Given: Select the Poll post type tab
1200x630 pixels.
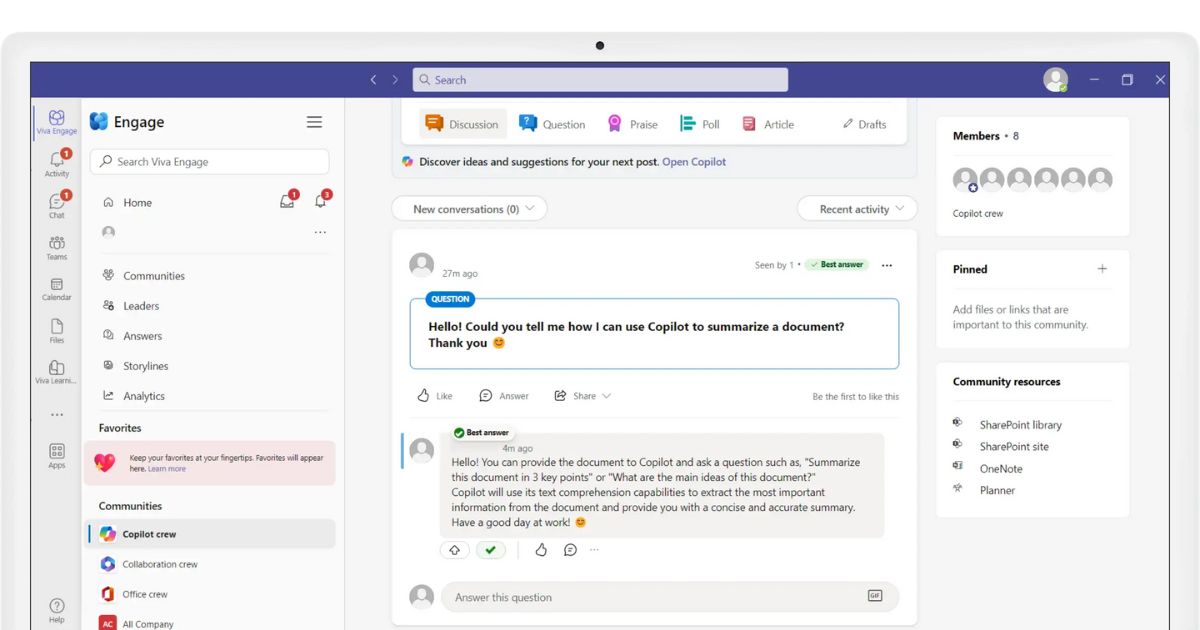Looking at the screenshot, I should 700,124.
